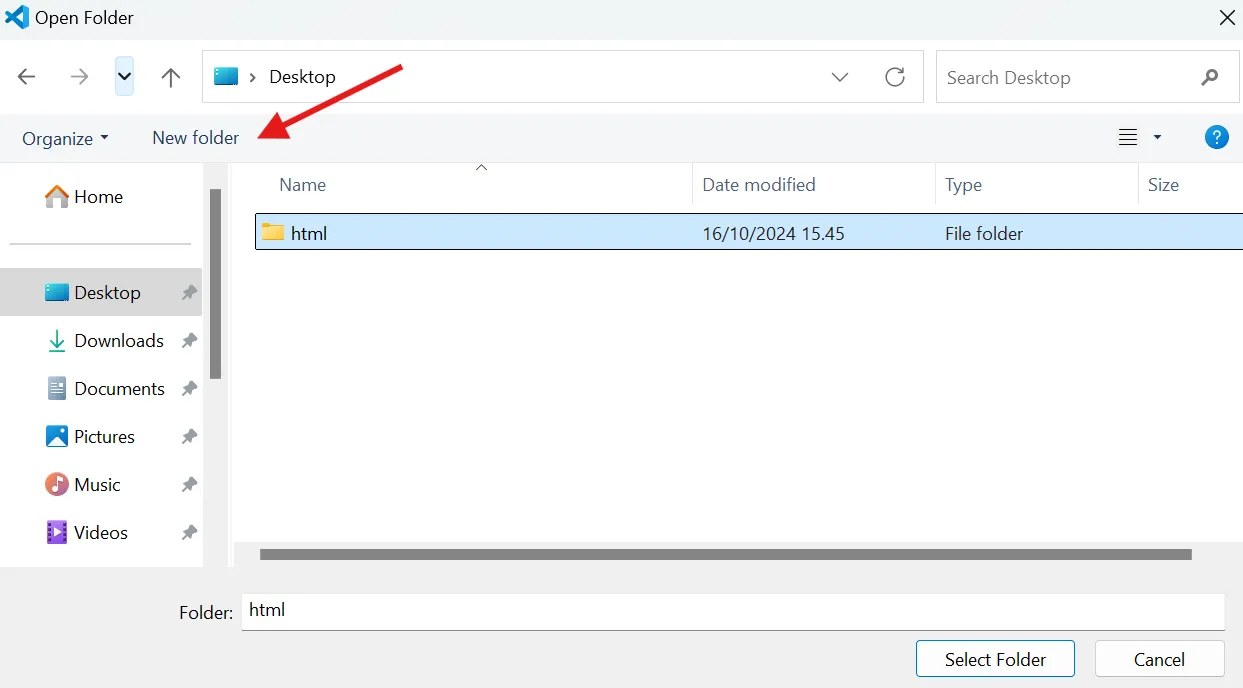Click the Help question mark icon
This screenshot has height=688, width=1243.
(x=1216, y=138)
